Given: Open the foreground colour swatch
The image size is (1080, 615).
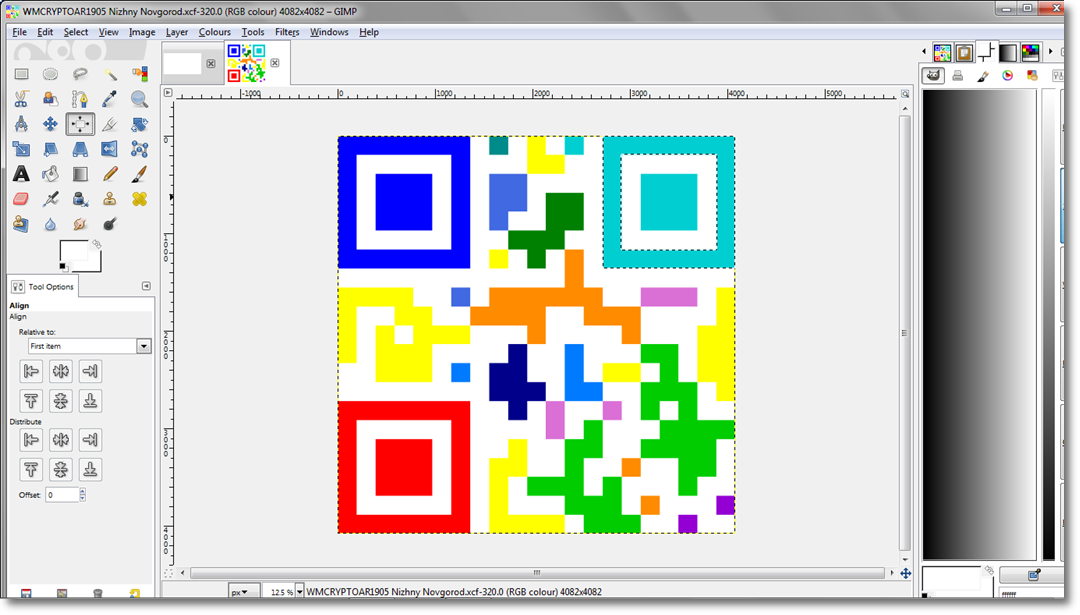Looking at the screenshot, I should pos(73,252).
